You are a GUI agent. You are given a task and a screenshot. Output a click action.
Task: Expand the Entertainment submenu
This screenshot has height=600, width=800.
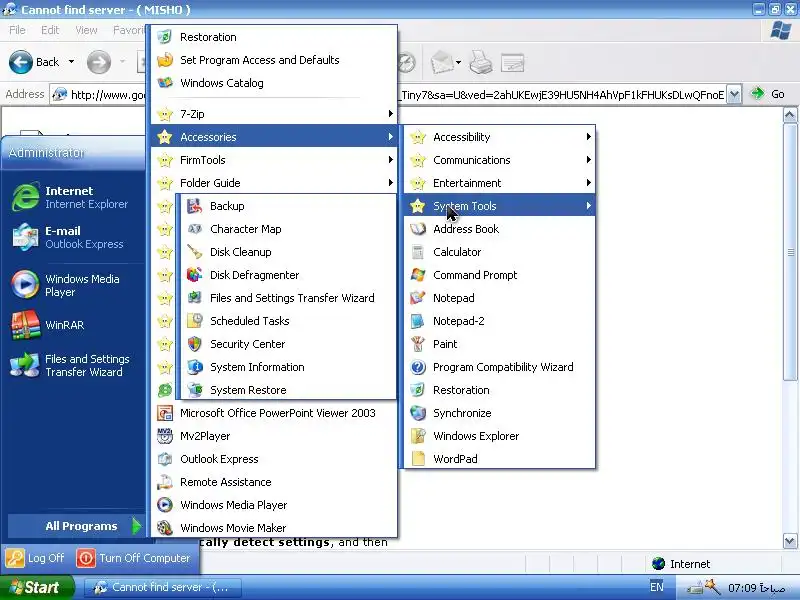500,183
